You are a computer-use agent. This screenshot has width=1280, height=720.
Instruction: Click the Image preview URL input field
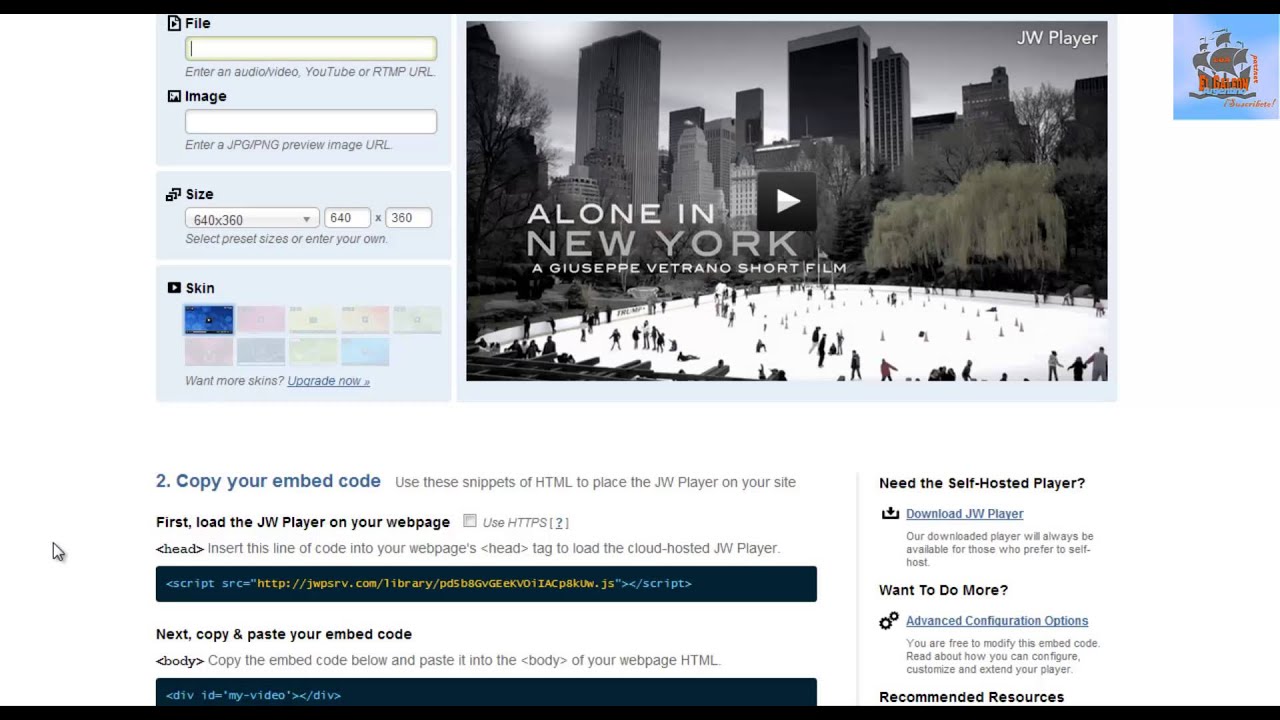click(311, 122)
